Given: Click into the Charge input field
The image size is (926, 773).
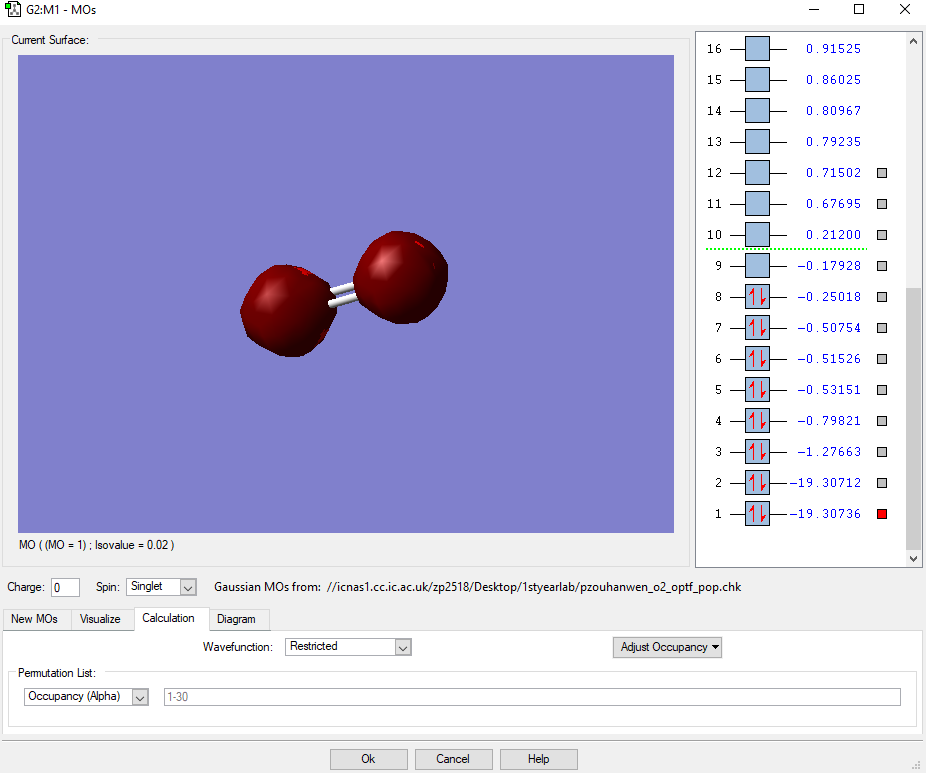Looking at the screenshot, I should tap(65, 587).
